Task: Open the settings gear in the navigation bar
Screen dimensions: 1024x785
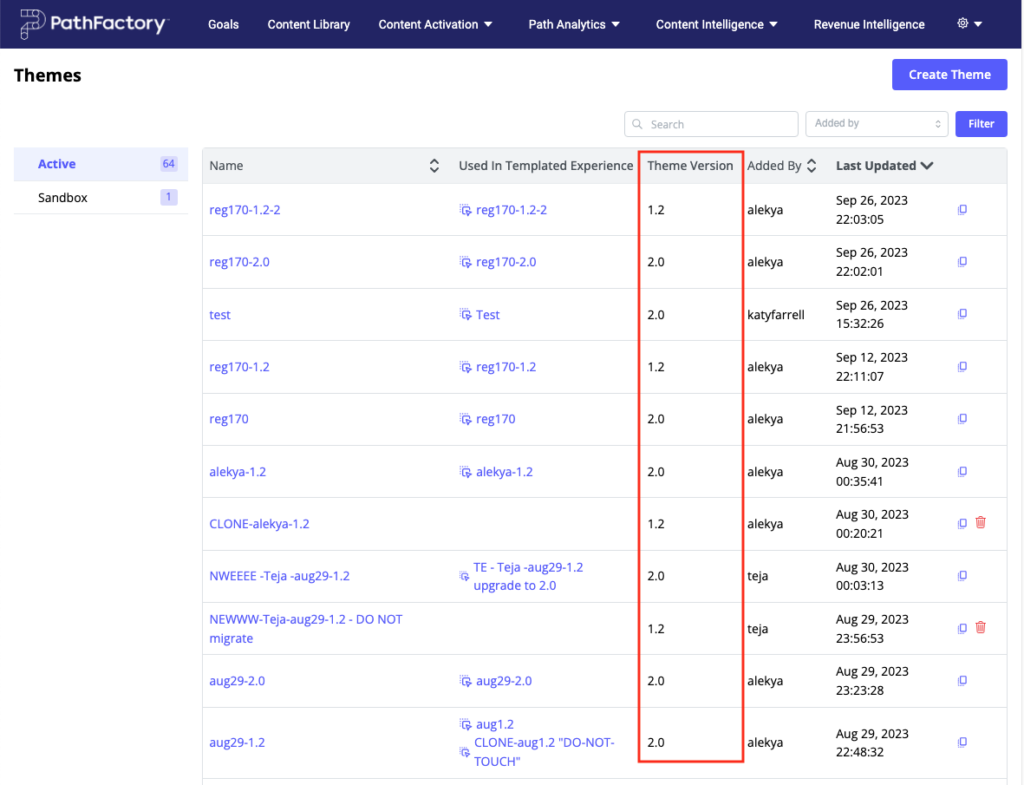Action: tap(962, 24)
